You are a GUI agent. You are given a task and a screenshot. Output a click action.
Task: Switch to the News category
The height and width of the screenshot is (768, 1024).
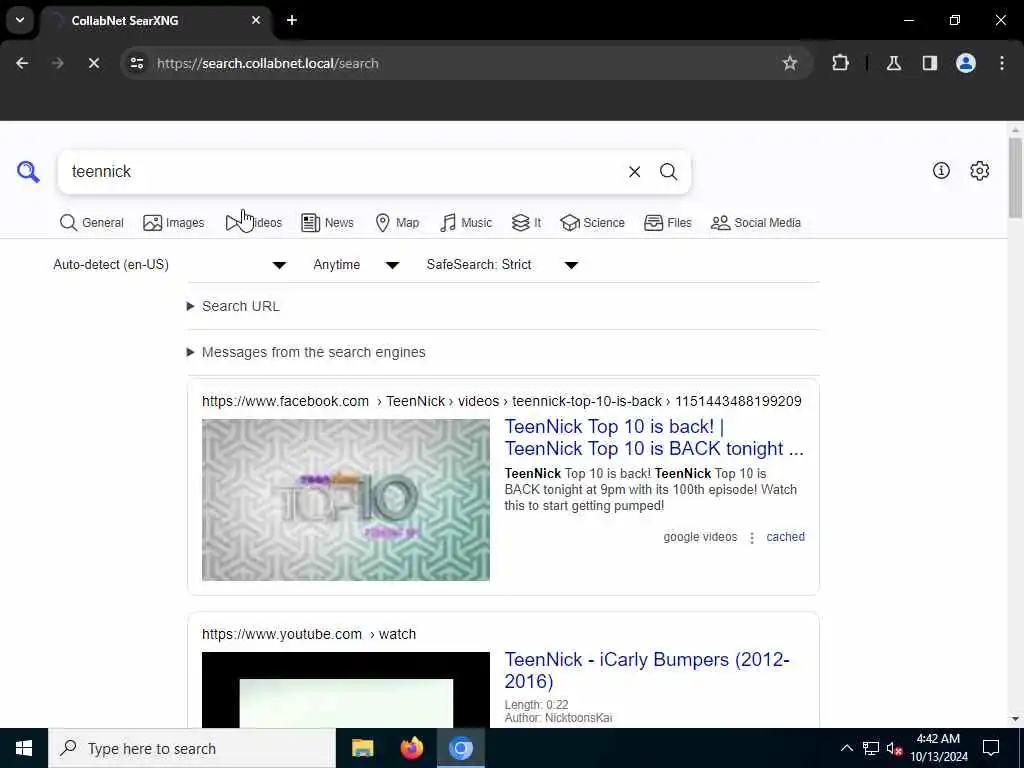click(x=327, y=223)
